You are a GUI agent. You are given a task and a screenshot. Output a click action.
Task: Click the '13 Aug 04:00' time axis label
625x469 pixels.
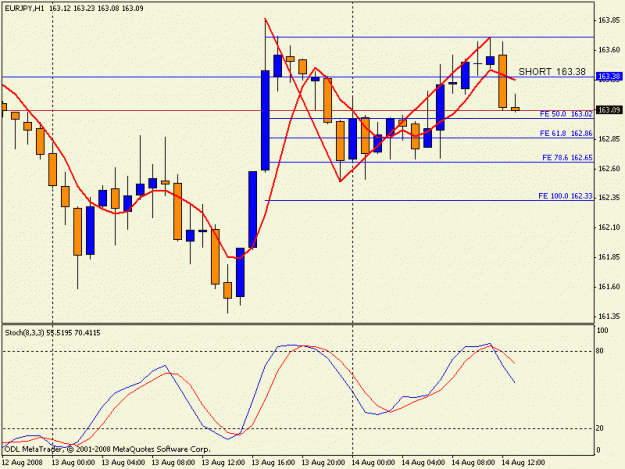[123, 463]
